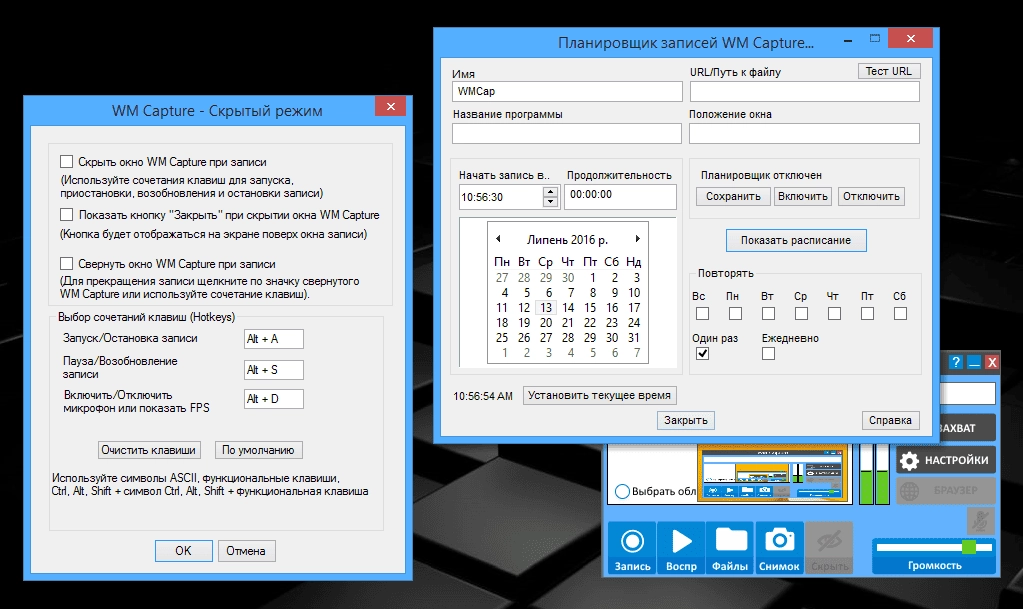Click the Alt + S hotkey field

pyautogui.click(x=274, y=370)
